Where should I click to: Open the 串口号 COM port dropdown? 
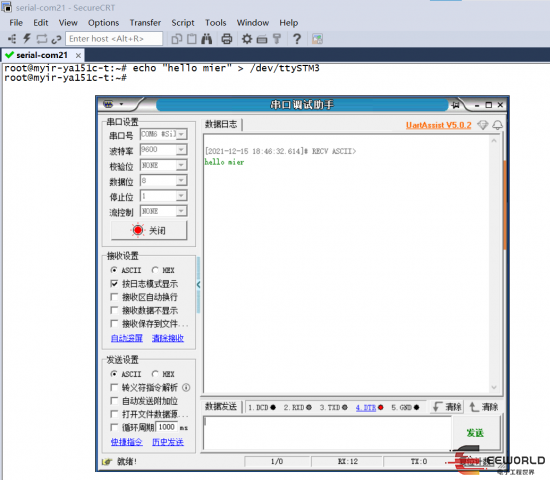(x=181, y=134)
